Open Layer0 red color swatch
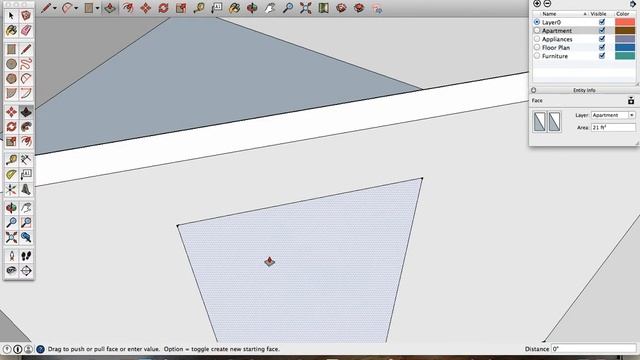 tap(625, 22)
